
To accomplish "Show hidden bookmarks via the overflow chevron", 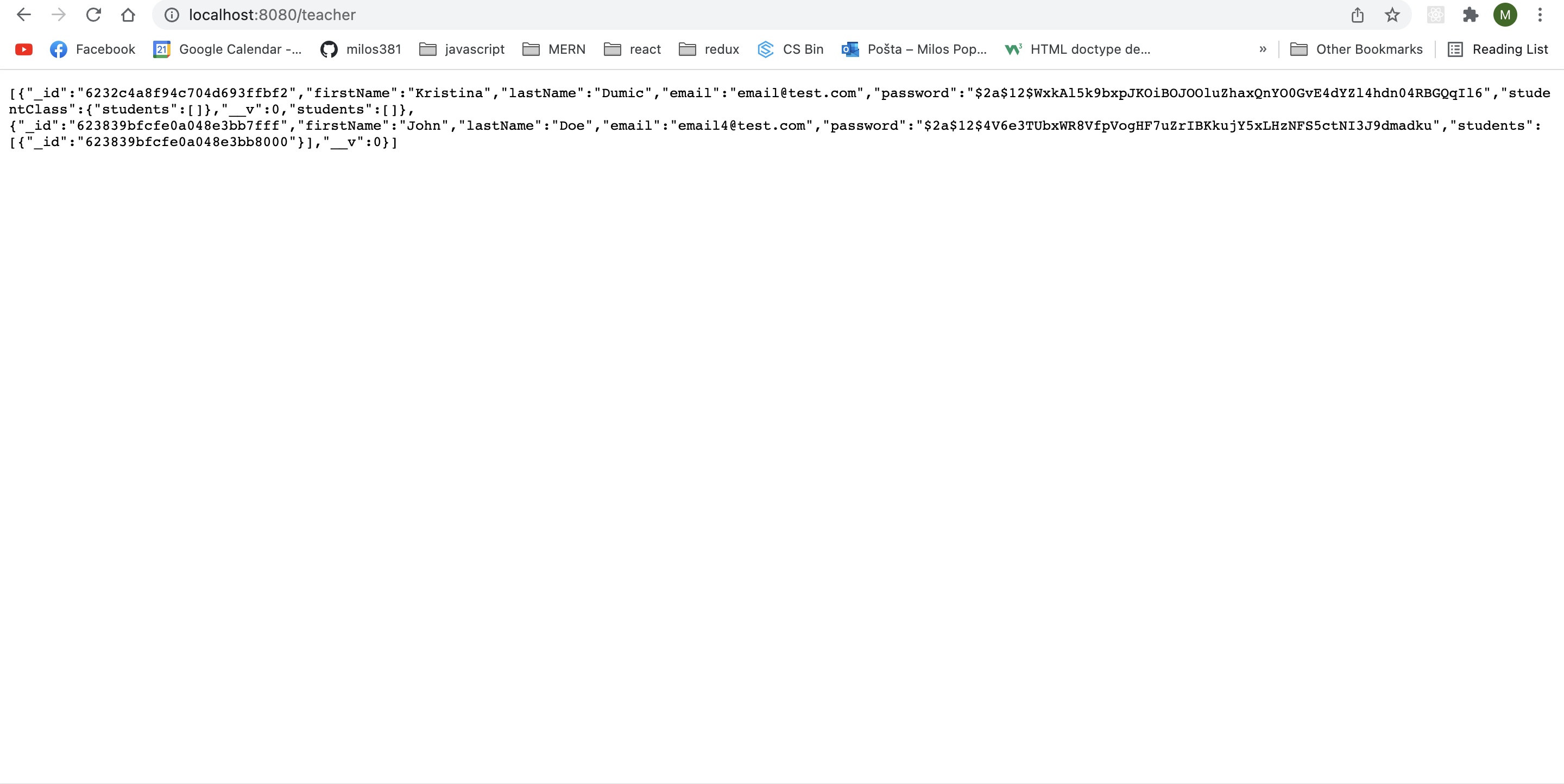I will (1263, 49).
